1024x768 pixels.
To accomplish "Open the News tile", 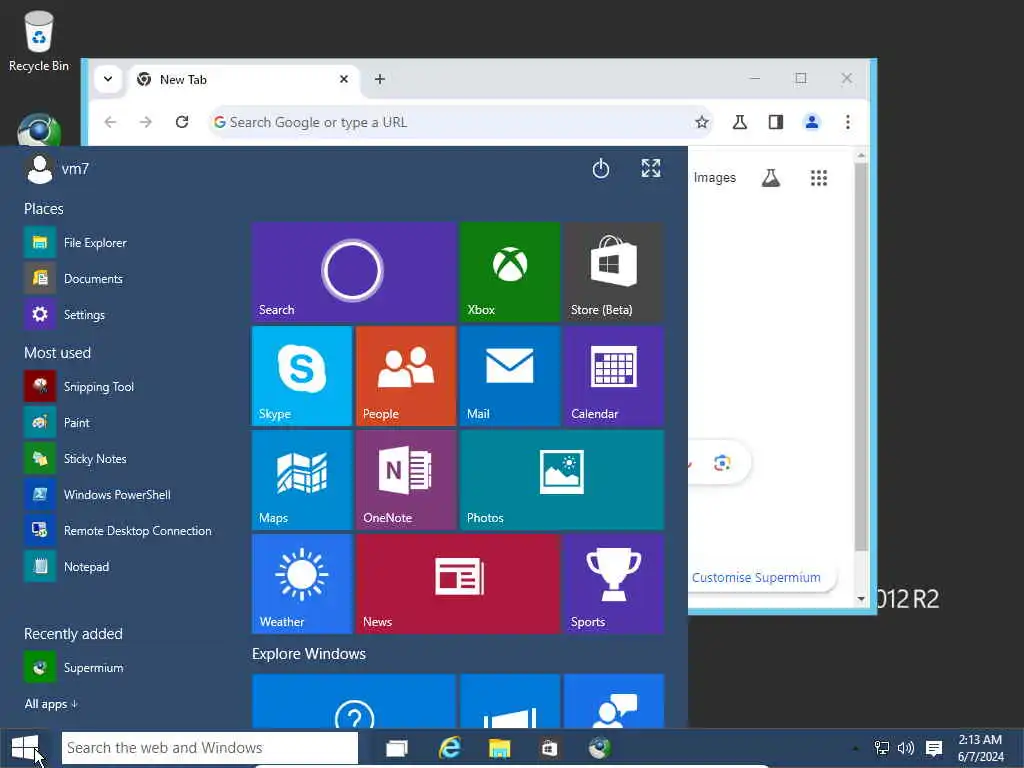I will tap(458, 584).
